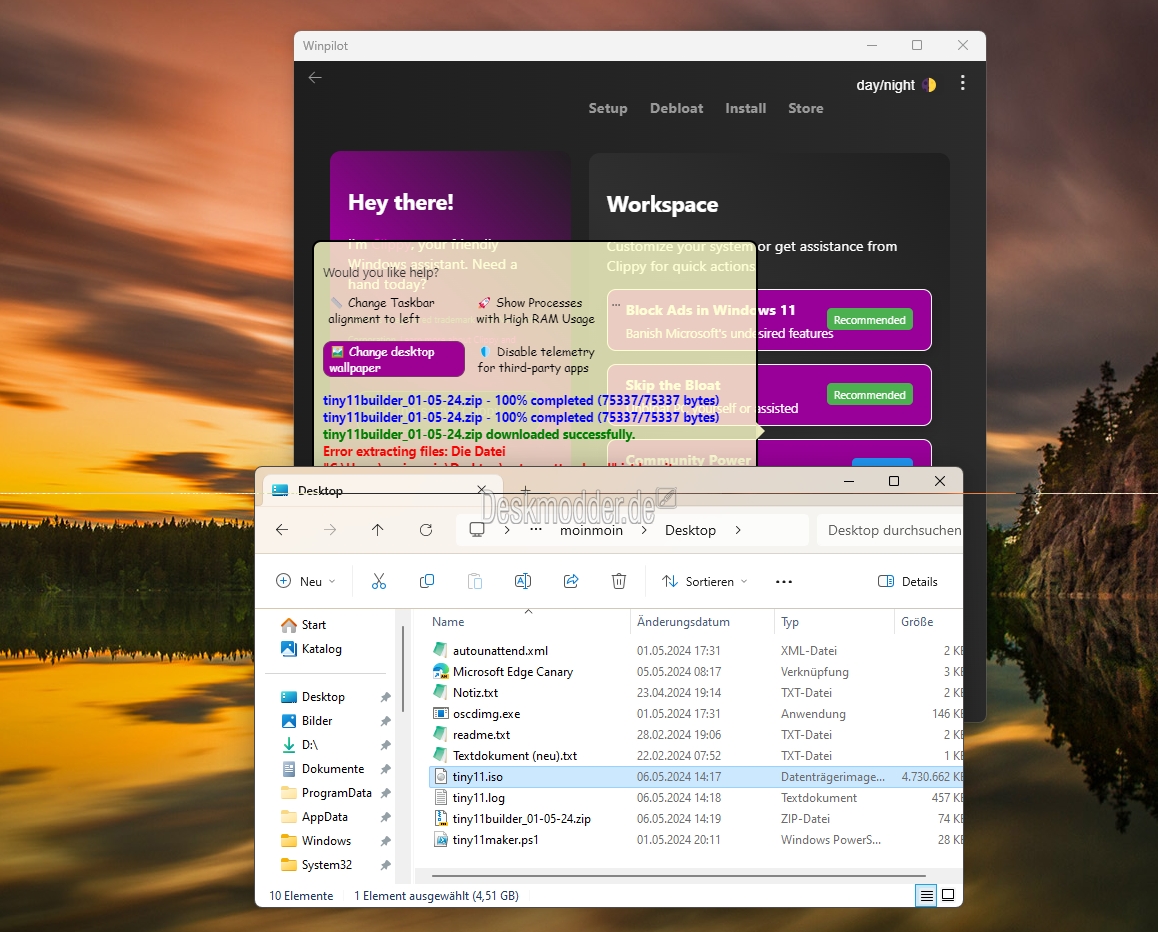Click the Copy icon in Explorer toolbar
This screenshot has height=932, width=1158.
tap(427, 581)
